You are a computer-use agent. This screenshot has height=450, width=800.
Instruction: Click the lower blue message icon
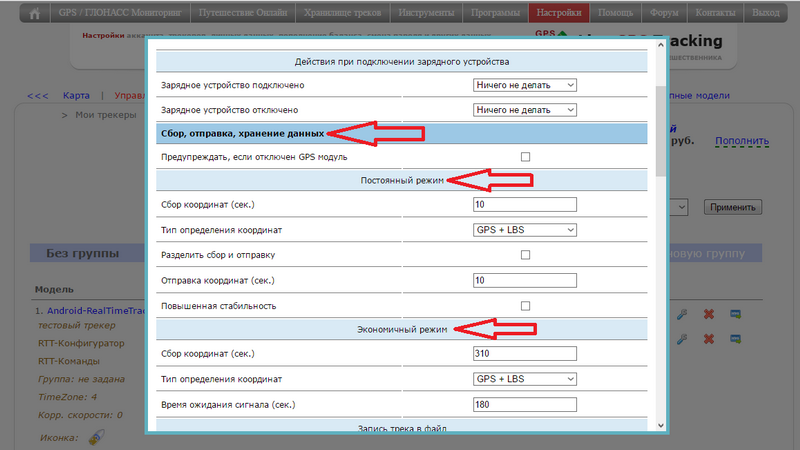[x=735, y=339]
